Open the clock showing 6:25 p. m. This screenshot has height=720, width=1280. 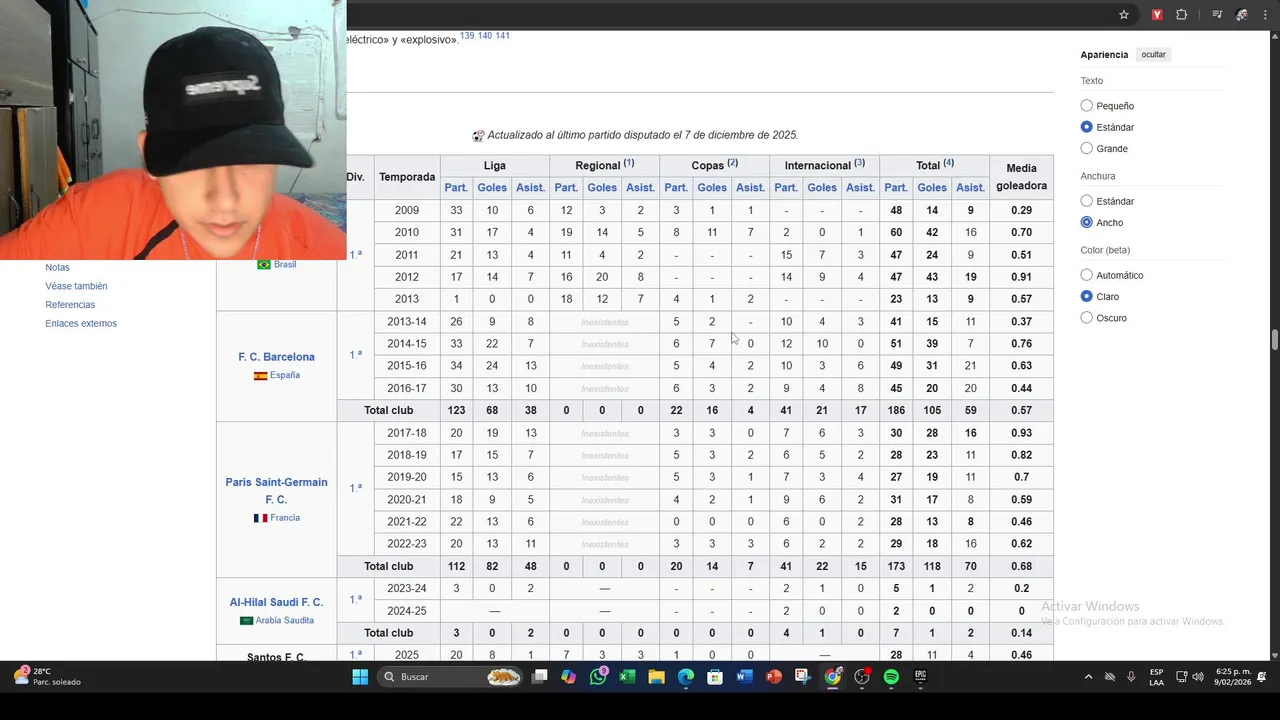(x=1232, y=677)
